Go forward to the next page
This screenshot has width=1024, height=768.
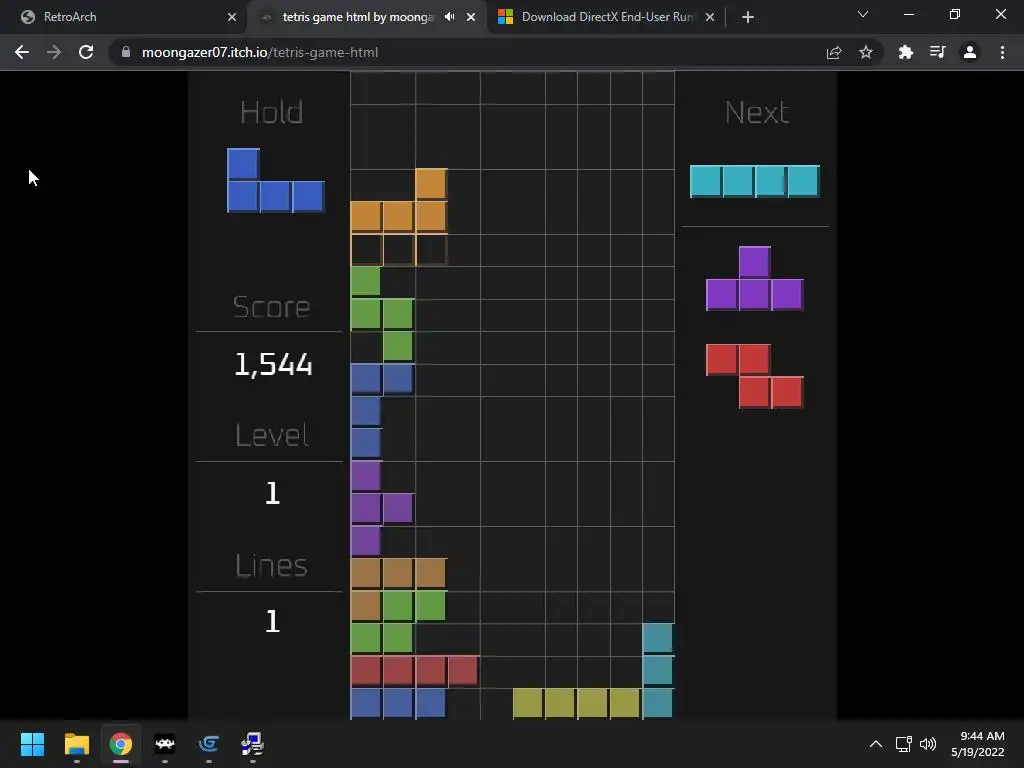coord(54,52)
